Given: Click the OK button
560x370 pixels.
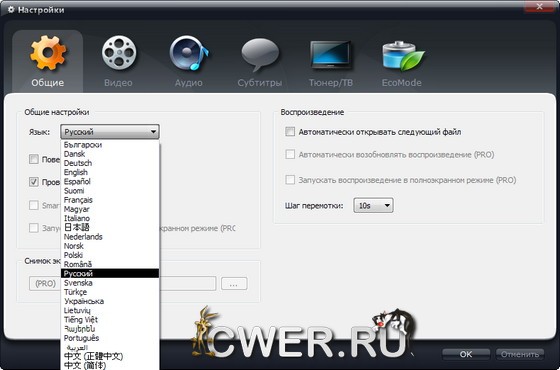Looking at the screenshot, I should point(466,354).
